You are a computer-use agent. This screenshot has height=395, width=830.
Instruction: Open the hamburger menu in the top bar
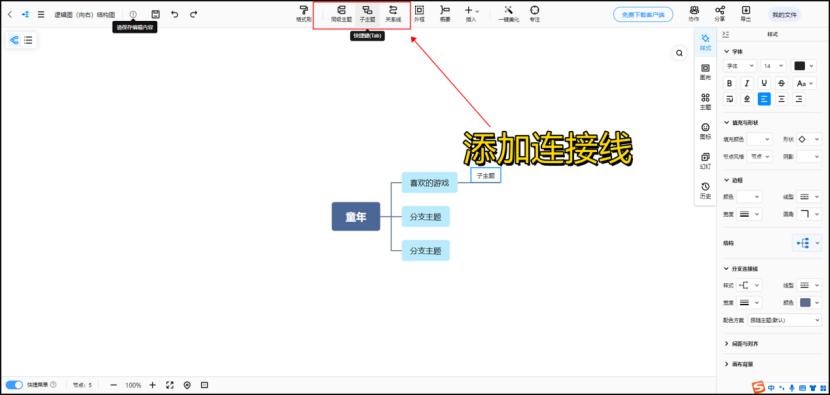tap(41, 14)
